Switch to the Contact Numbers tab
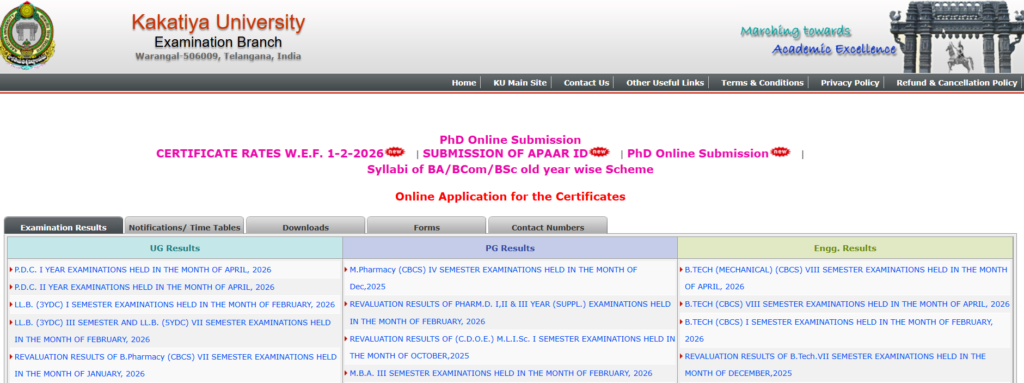 click(547, 226)
